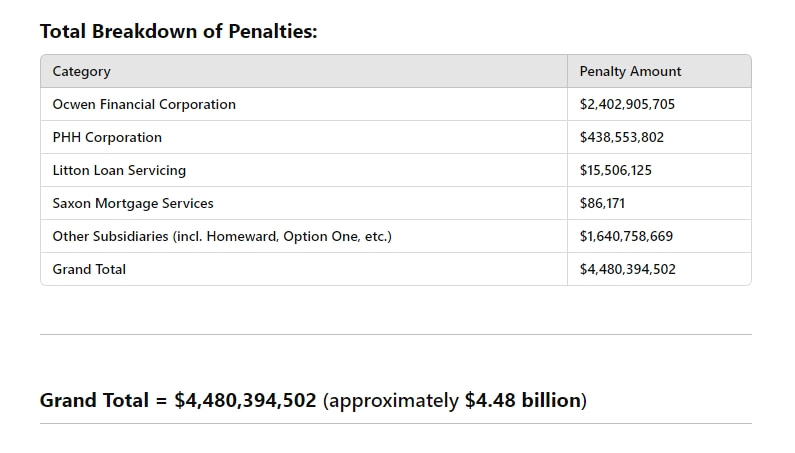
Task: Click the PHH Corporation row label
Action: (x=107, y=137)
